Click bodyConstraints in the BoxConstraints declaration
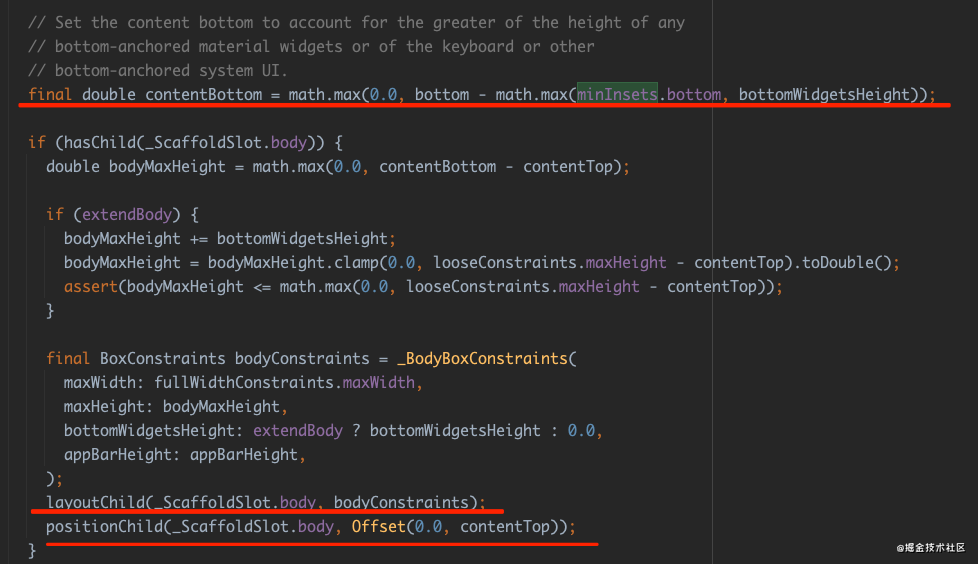Screen dimensions: 978x564 point(302,359)
